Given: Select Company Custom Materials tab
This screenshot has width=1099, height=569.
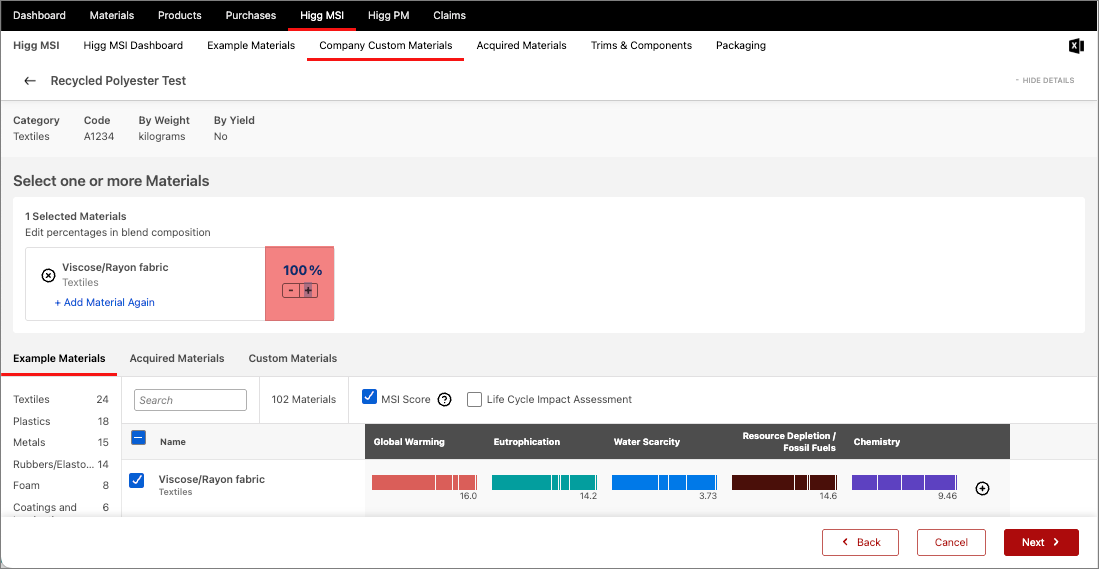Looking at the screenshot, I should [x=385, y=46].
